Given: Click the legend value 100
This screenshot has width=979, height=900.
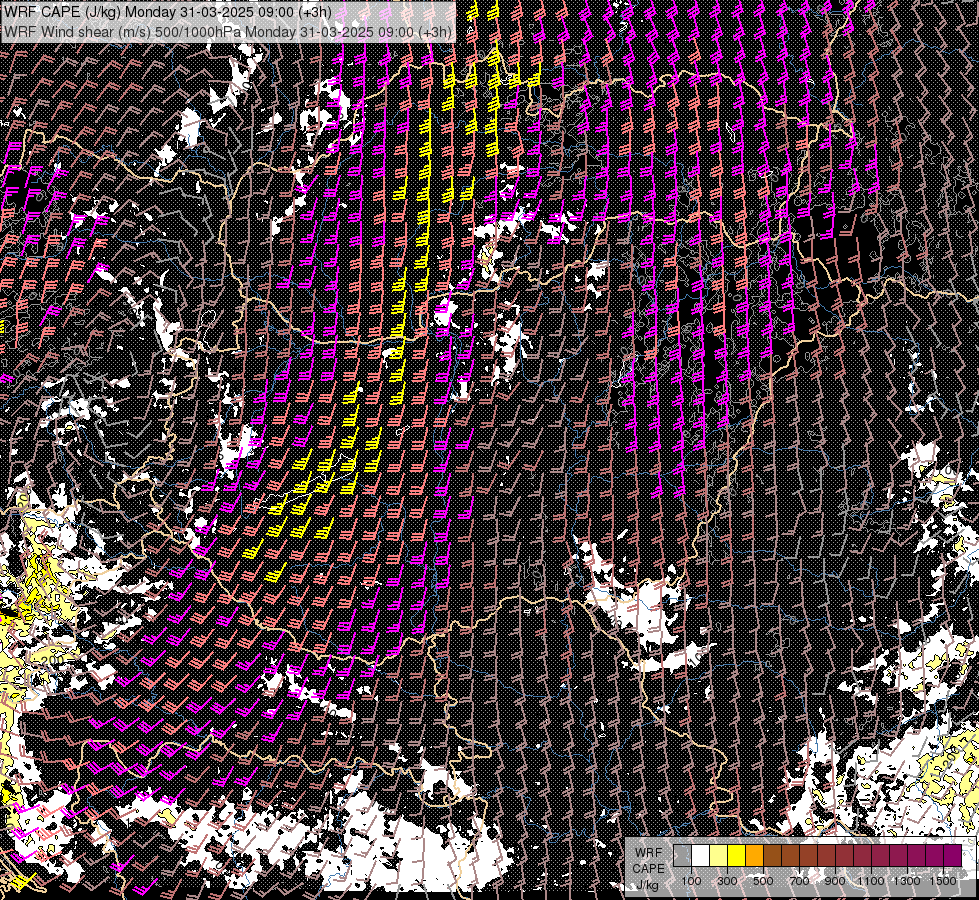Looking at the screenshot, I should pyautogui.click(x=691, y=881).
